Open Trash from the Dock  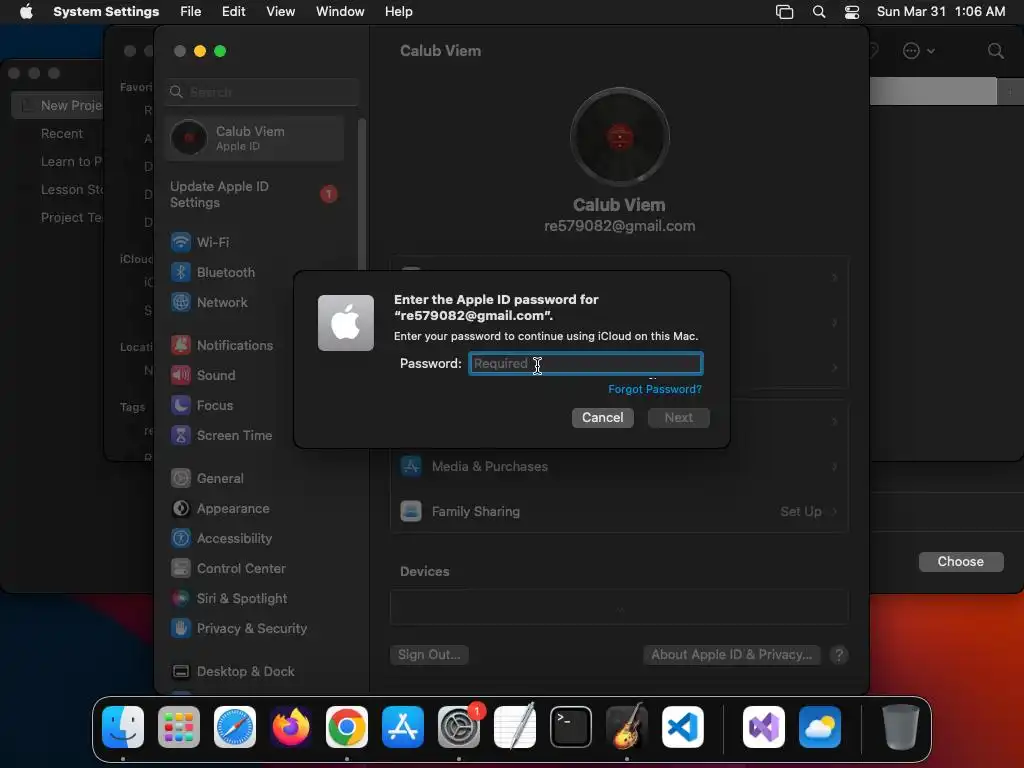pyautogui.click(x=901, y=727)
